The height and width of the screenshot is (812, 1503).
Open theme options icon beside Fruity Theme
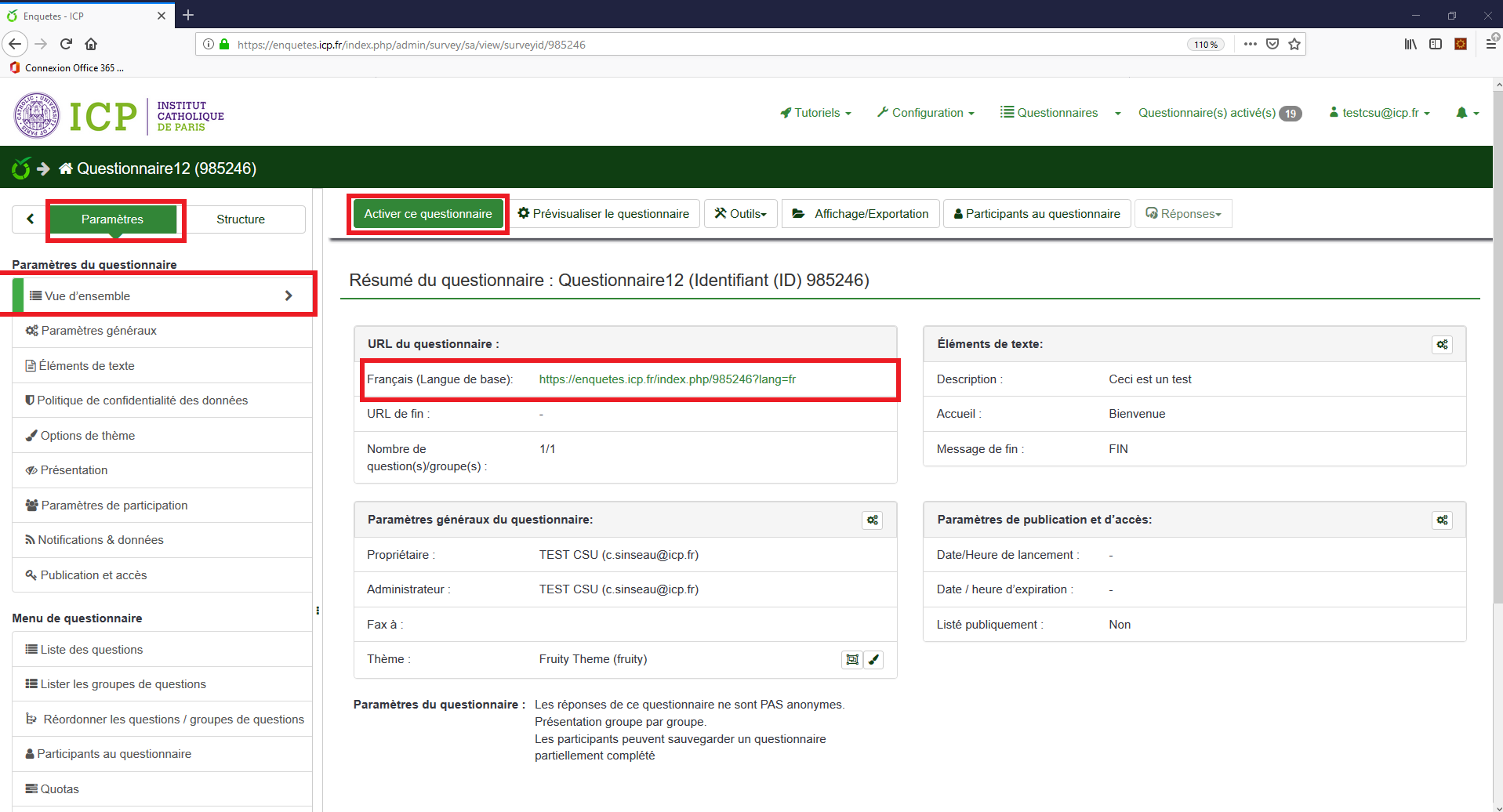pyautogui.click(x=851, y=660)
